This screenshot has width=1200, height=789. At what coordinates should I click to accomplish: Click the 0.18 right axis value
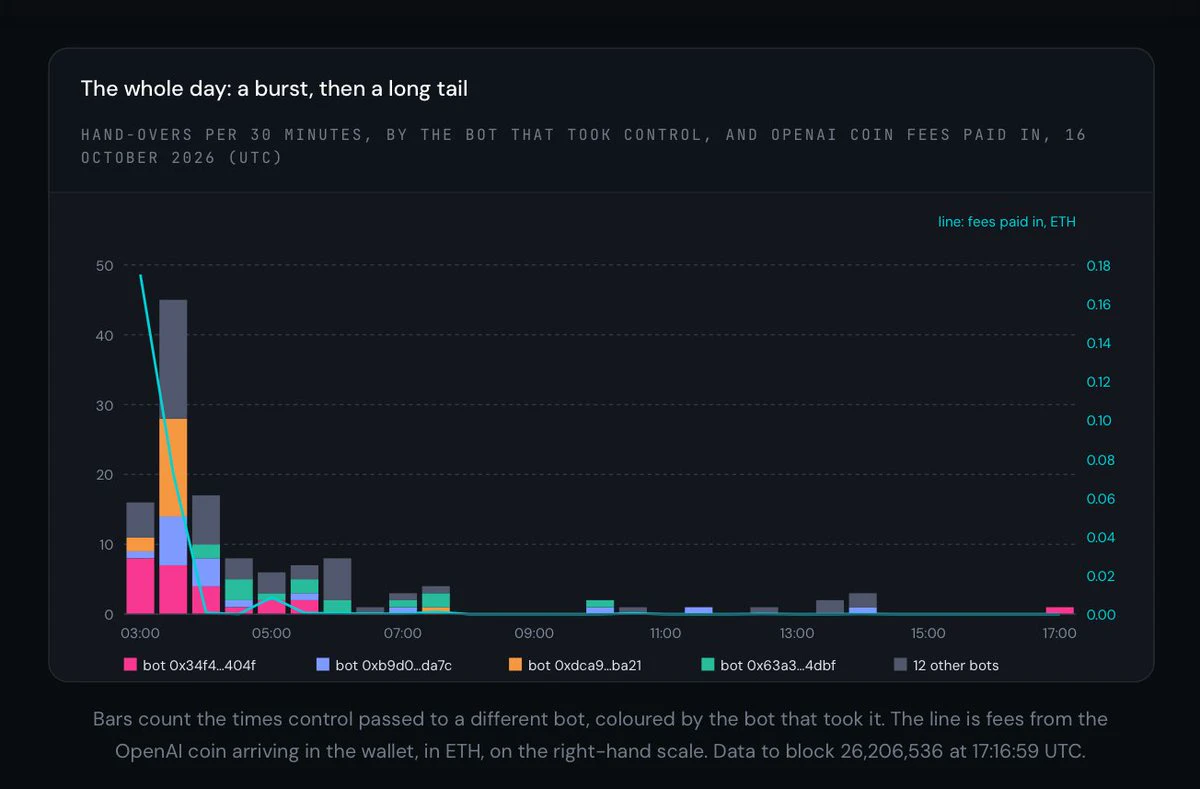pyautogui.click(x=1098, y=266)
